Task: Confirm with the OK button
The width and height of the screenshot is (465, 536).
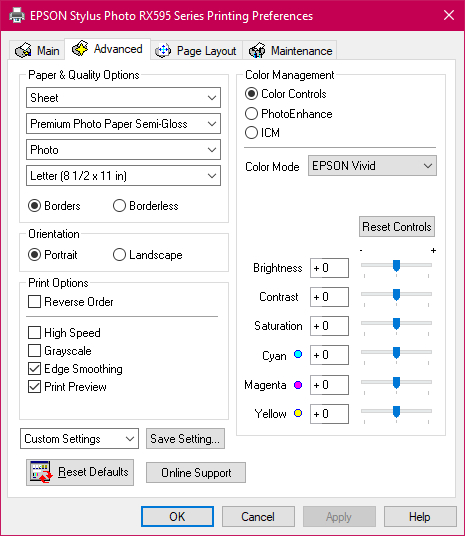Action: click(x=177, y=517)
